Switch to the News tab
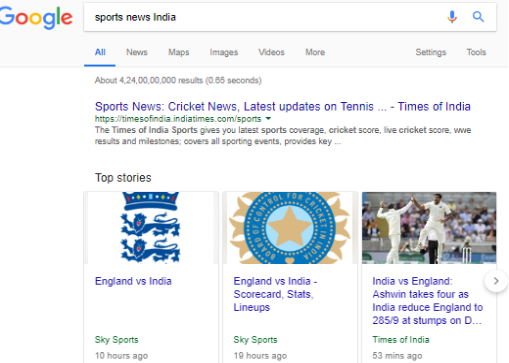The width and height of the screenshot is (509, 363). [137, 52]
